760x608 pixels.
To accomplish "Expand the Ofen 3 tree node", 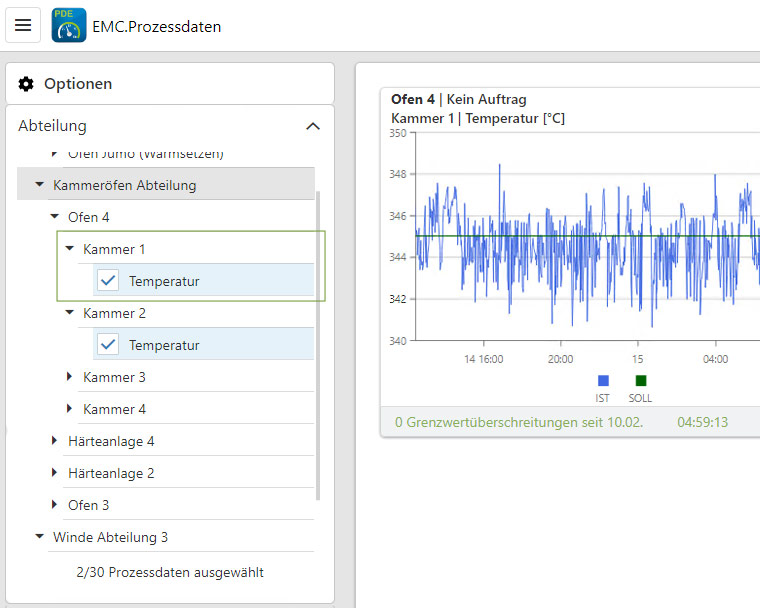I will coord(54,505).
